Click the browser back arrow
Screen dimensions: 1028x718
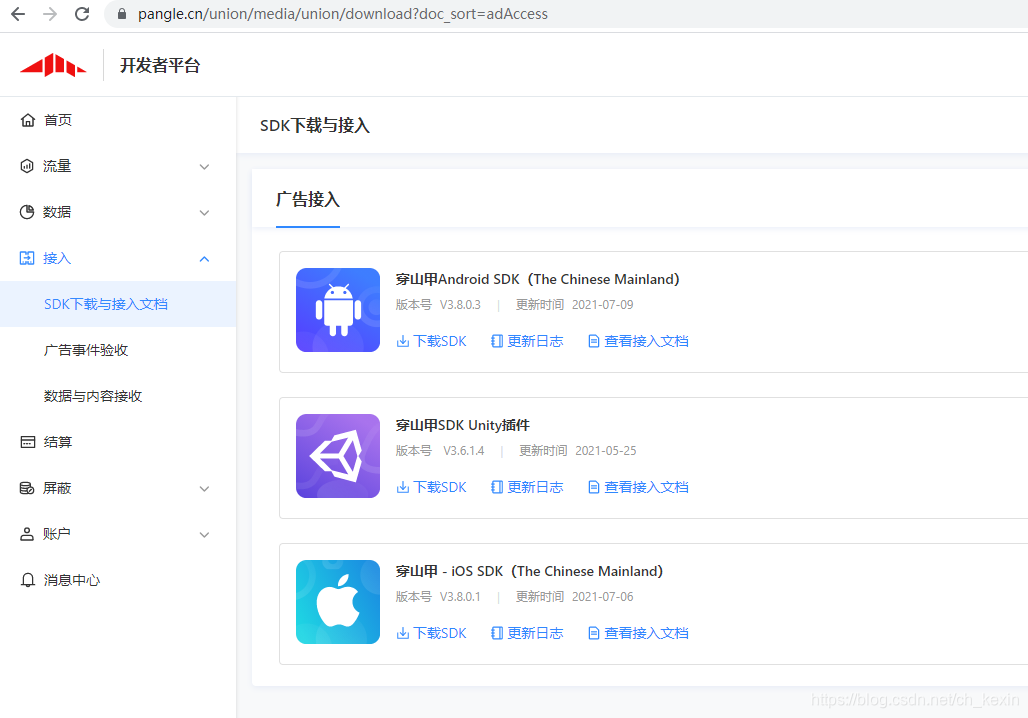[x=18, y=14]
